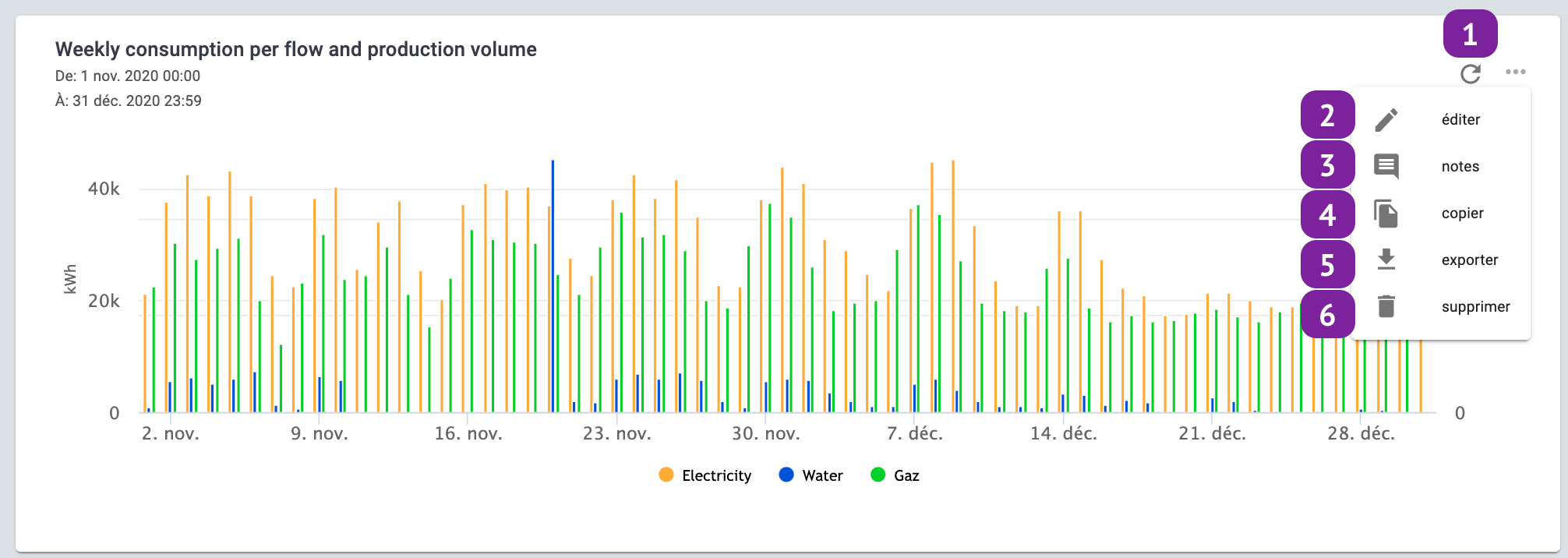Click the blue Water legend dot

[786, 475]
